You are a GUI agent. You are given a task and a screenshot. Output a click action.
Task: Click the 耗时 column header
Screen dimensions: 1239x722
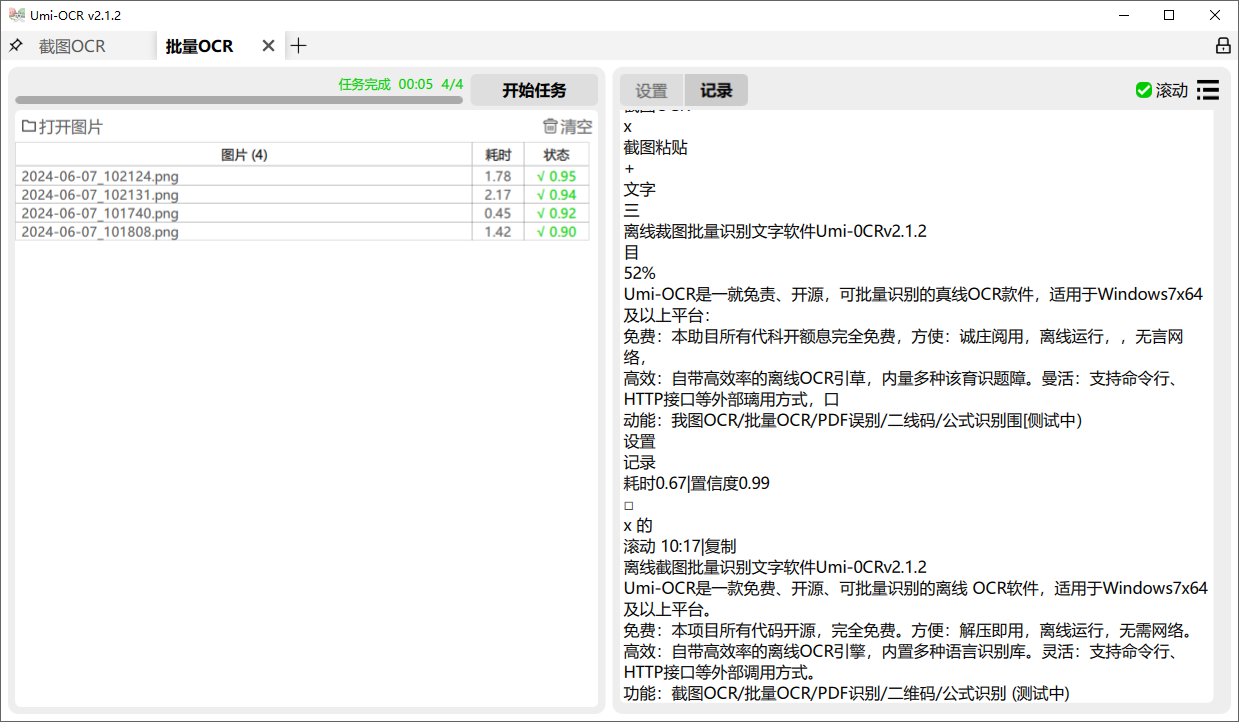498,155
